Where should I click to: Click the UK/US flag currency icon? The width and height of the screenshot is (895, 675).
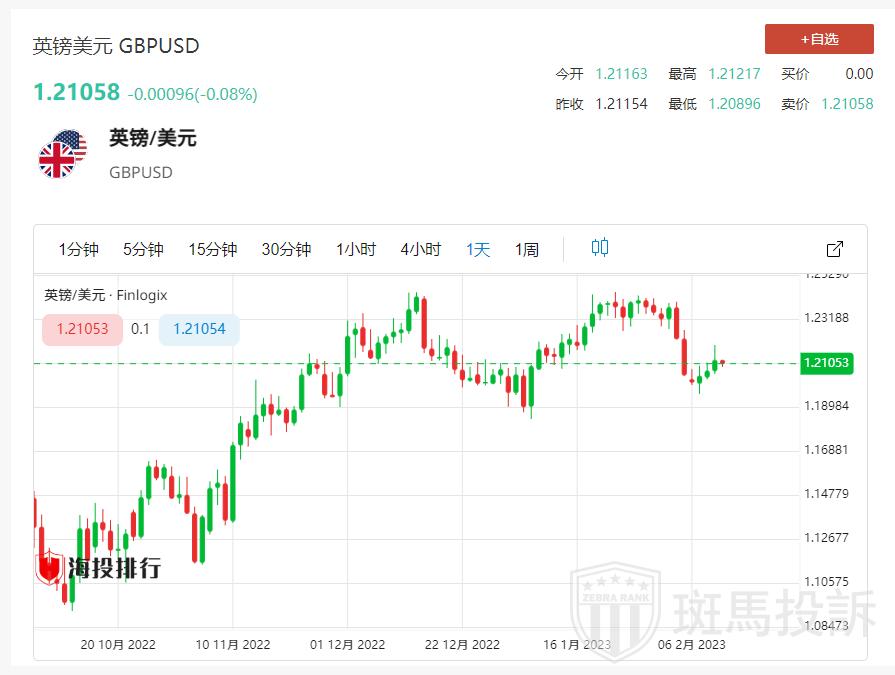coord(63,154)
